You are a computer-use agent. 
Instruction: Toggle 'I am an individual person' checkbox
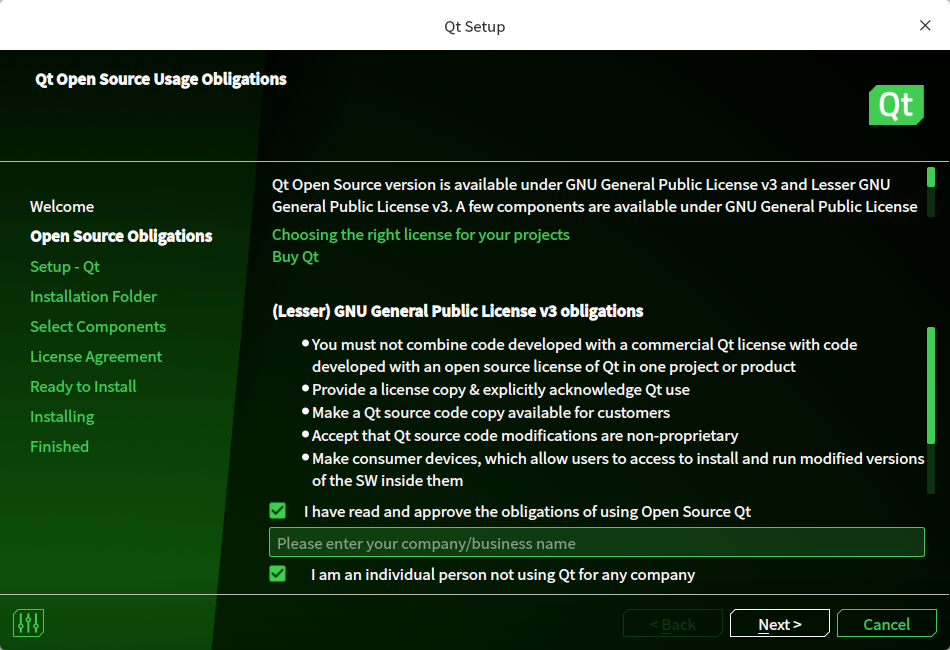tap(277, 574)
